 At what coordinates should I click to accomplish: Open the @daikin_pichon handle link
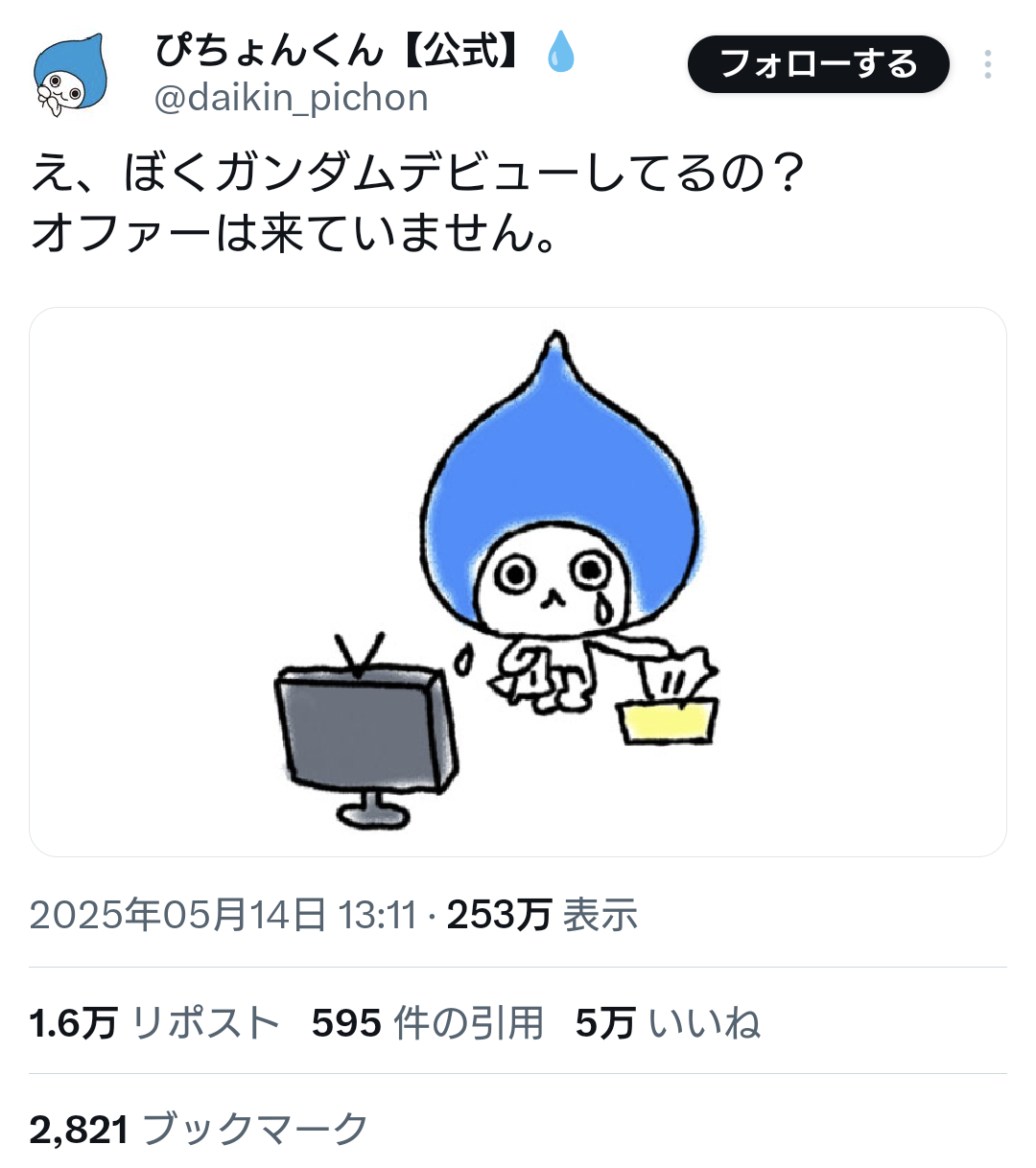tap(292, 98)
